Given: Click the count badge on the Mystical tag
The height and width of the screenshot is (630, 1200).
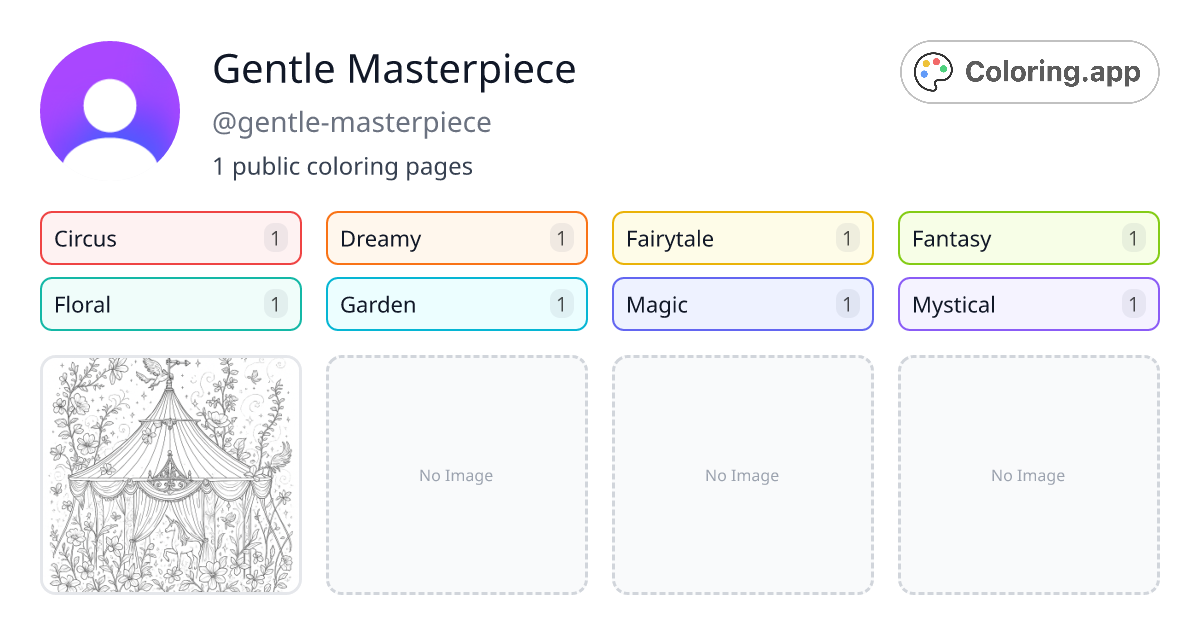Looking at the screenshot, I should pyautogui.click(x=1133, y=304).
